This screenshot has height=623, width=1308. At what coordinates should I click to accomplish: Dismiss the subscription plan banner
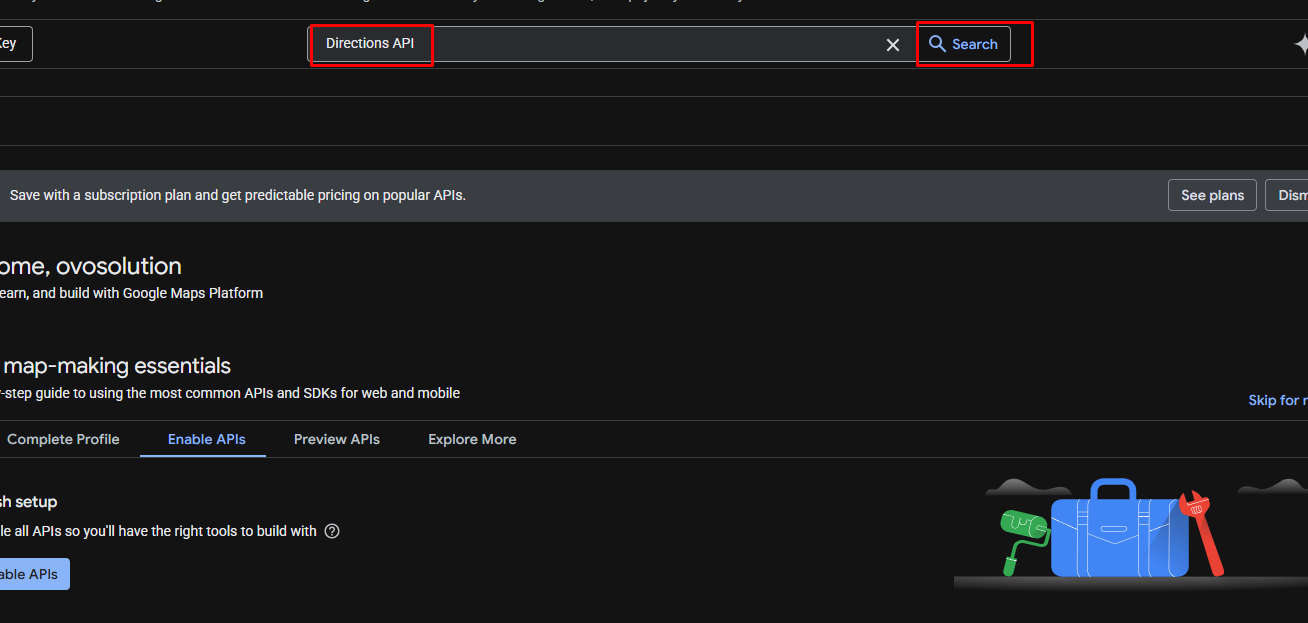1288,195
